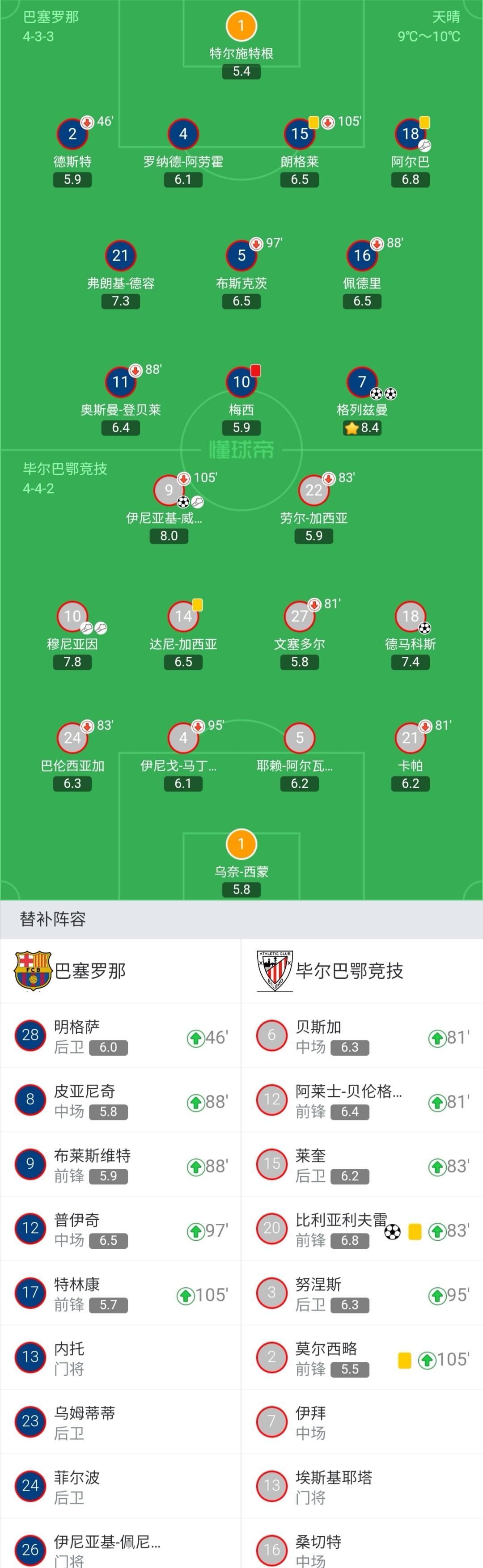483x1568 pixels.
Task: Tap Messi's number 10 jersey icon
Action: (x=241, y=382)
